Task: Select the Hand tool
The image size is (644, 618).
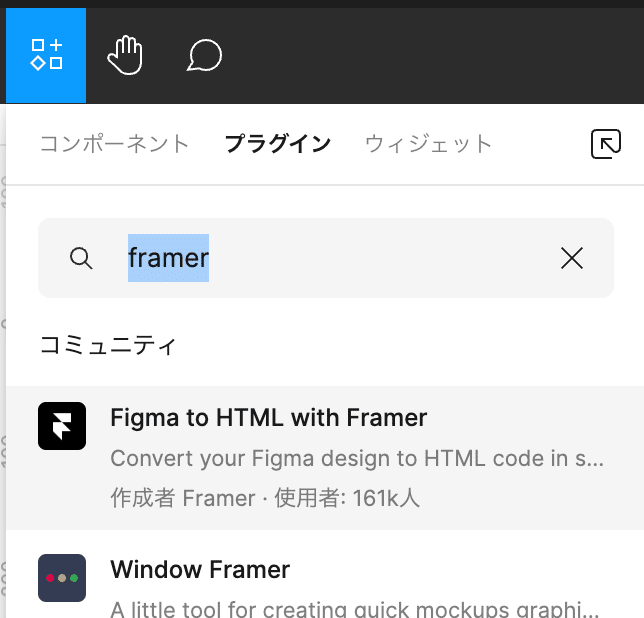Action: [126, 55]
